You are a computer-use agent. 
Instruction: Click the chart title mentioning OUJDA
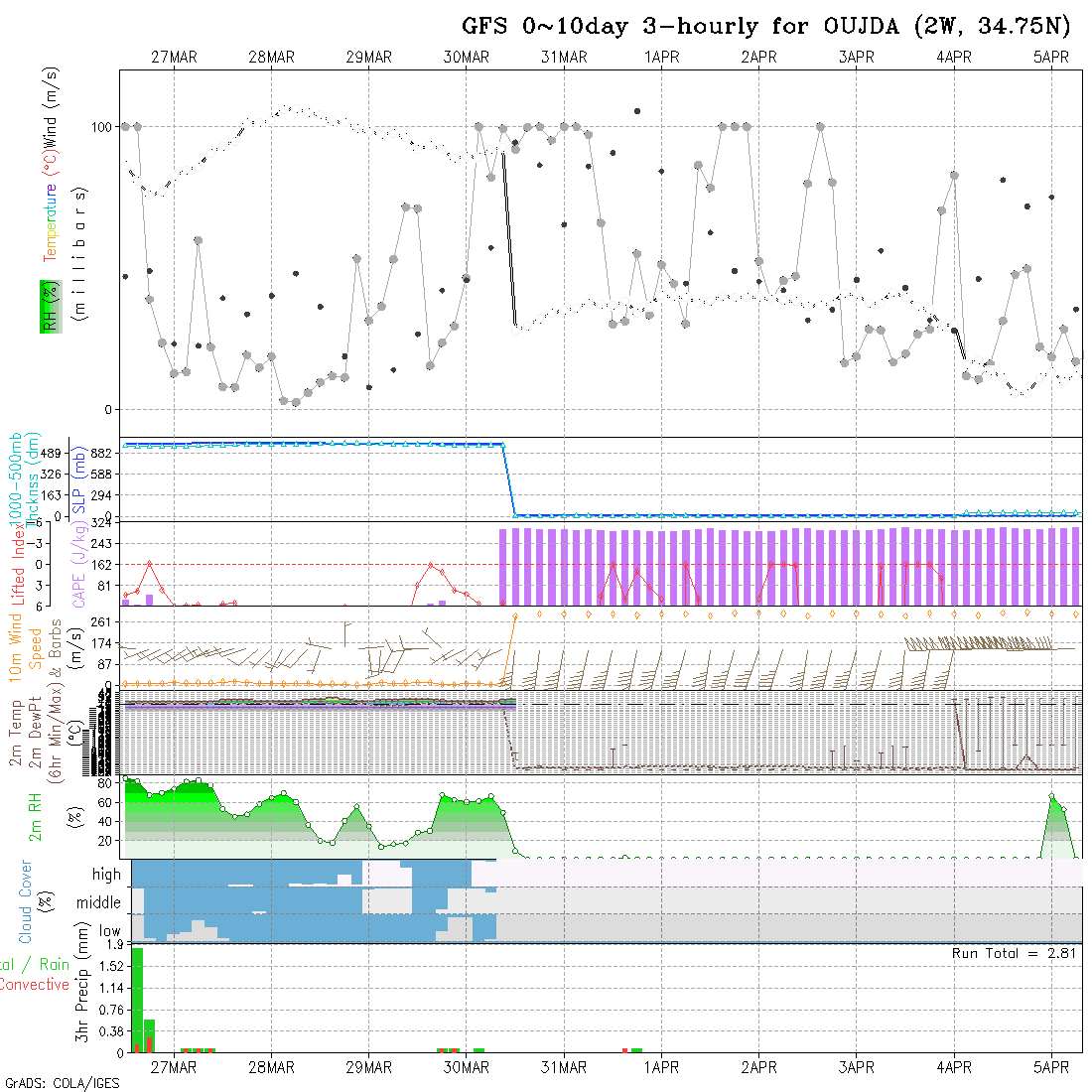[766, 27]
